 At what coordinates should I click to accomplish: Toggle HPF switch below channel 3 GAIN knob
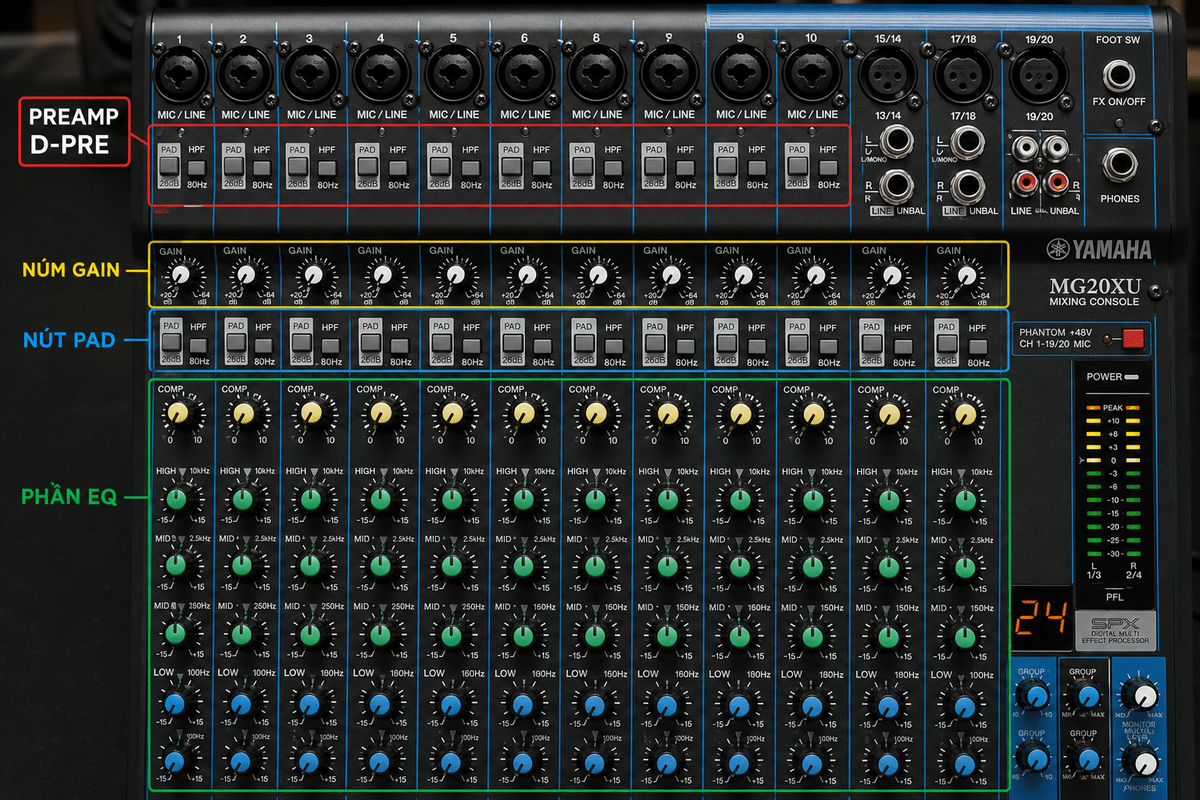pyautogui.click(x=329, y=346)
